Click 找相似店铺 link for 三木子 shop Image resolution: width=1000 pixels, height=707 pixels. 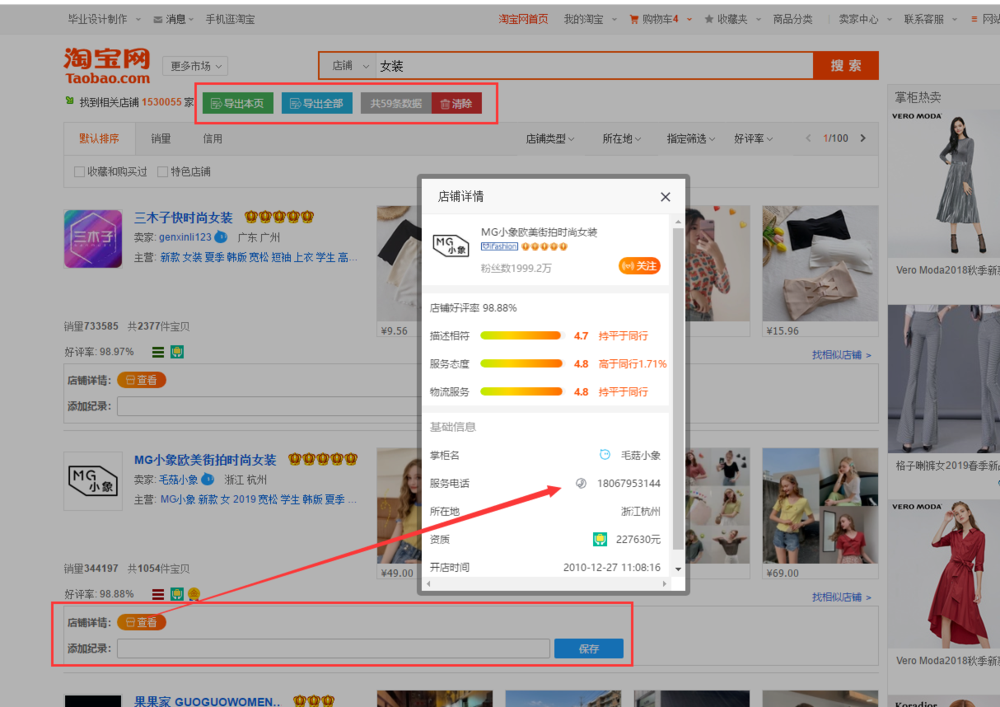(x=841, y=355)
